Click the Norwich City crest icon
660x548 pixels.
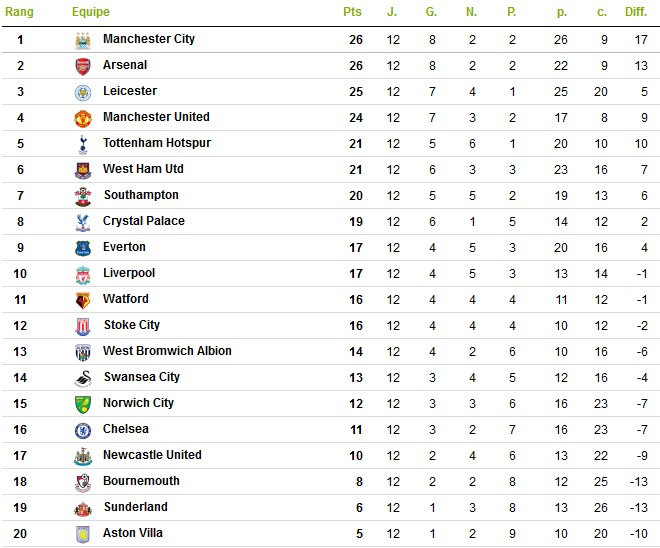pyautogui.click(x=83, y=404)
